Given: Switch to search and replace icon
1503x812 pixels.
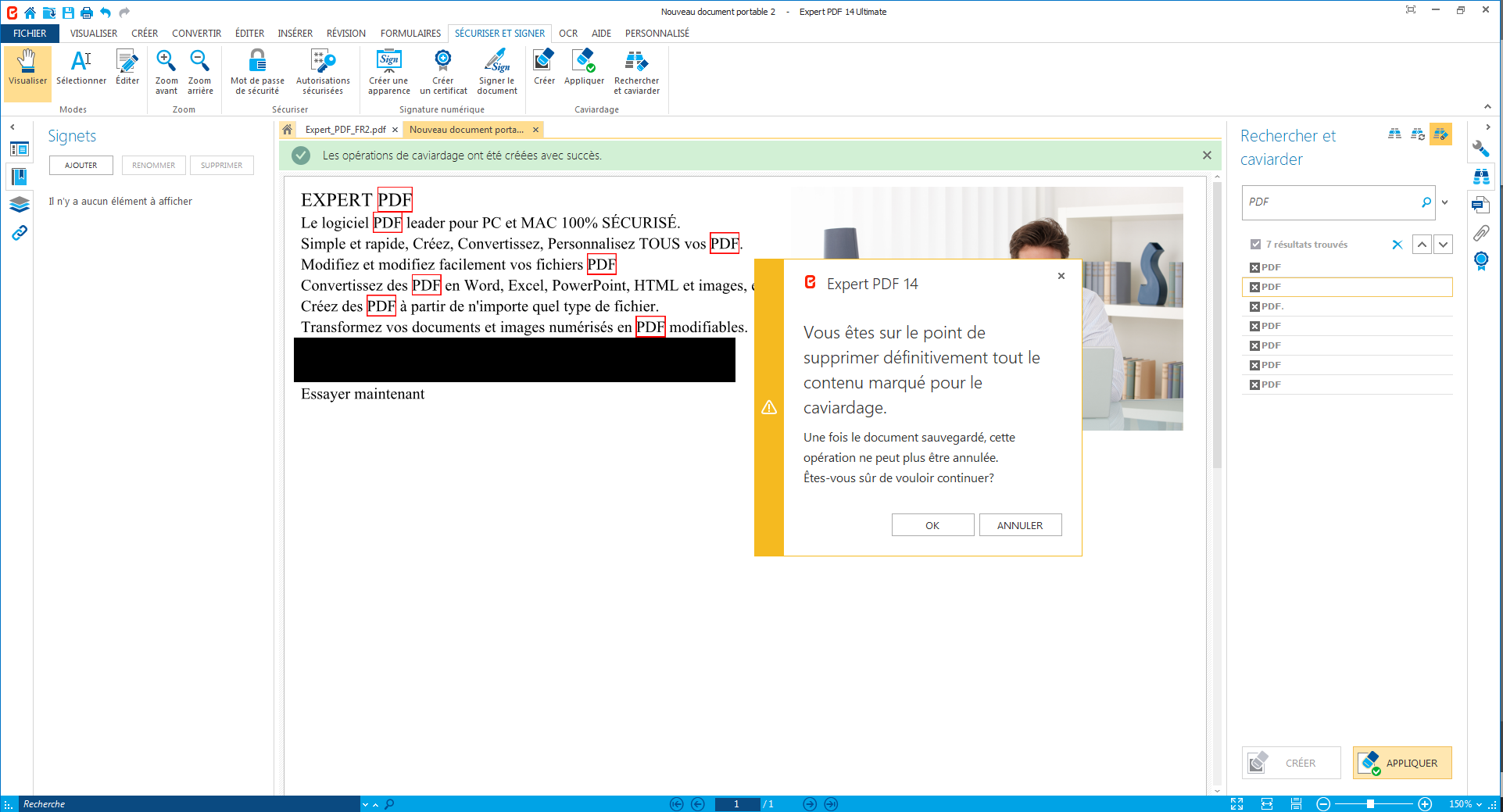Looking at the screenshot, I should tap(1418, 134).
